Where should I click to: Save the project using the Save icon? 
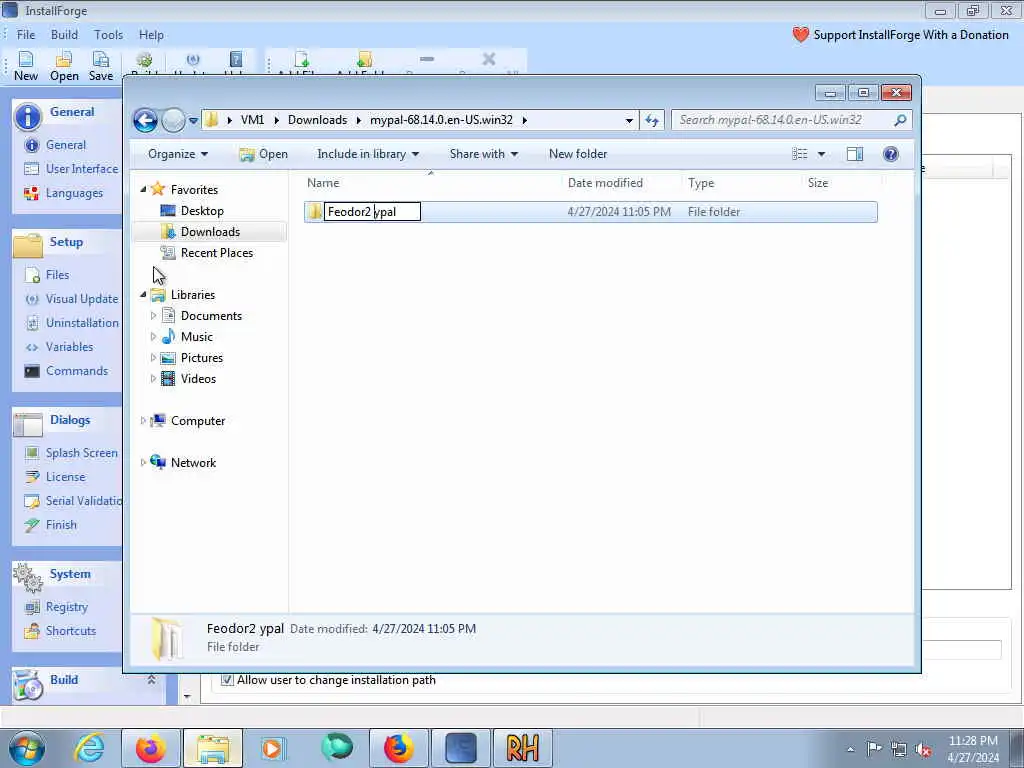point(101,67)
